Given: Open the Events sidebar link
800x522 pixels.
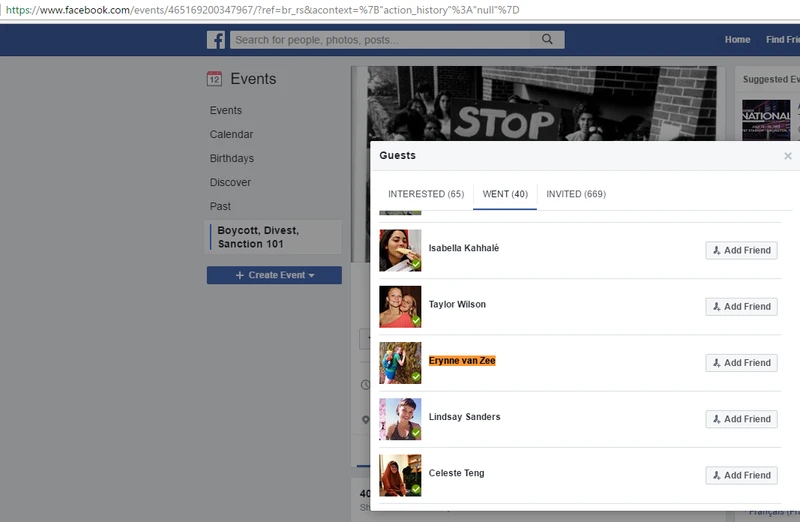Looking at the screenshot, I should 226,110.
